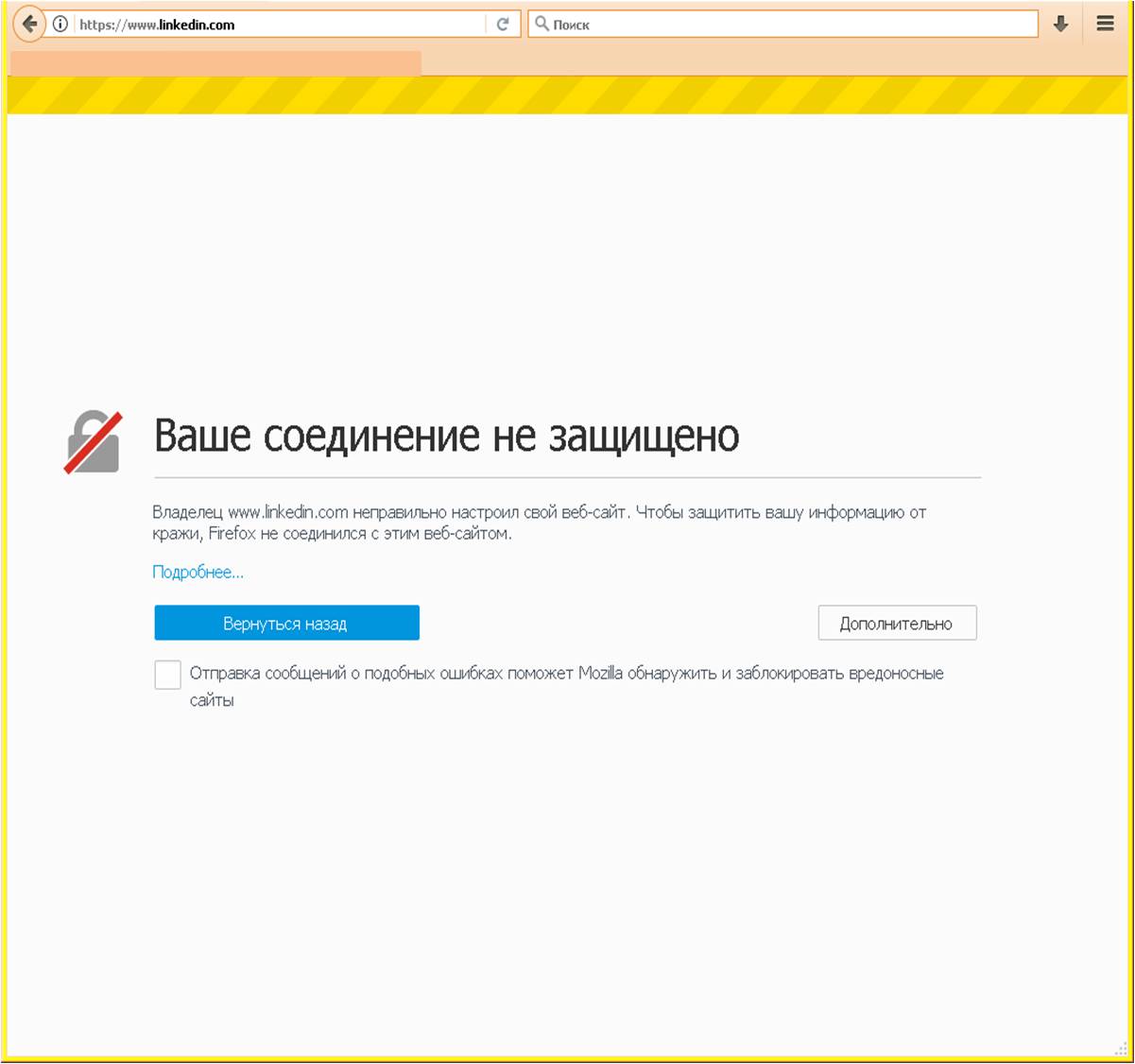Open the downloads arrow icon
Viewport: 1135px width, 1064px height.
[x=1060, y=25]
